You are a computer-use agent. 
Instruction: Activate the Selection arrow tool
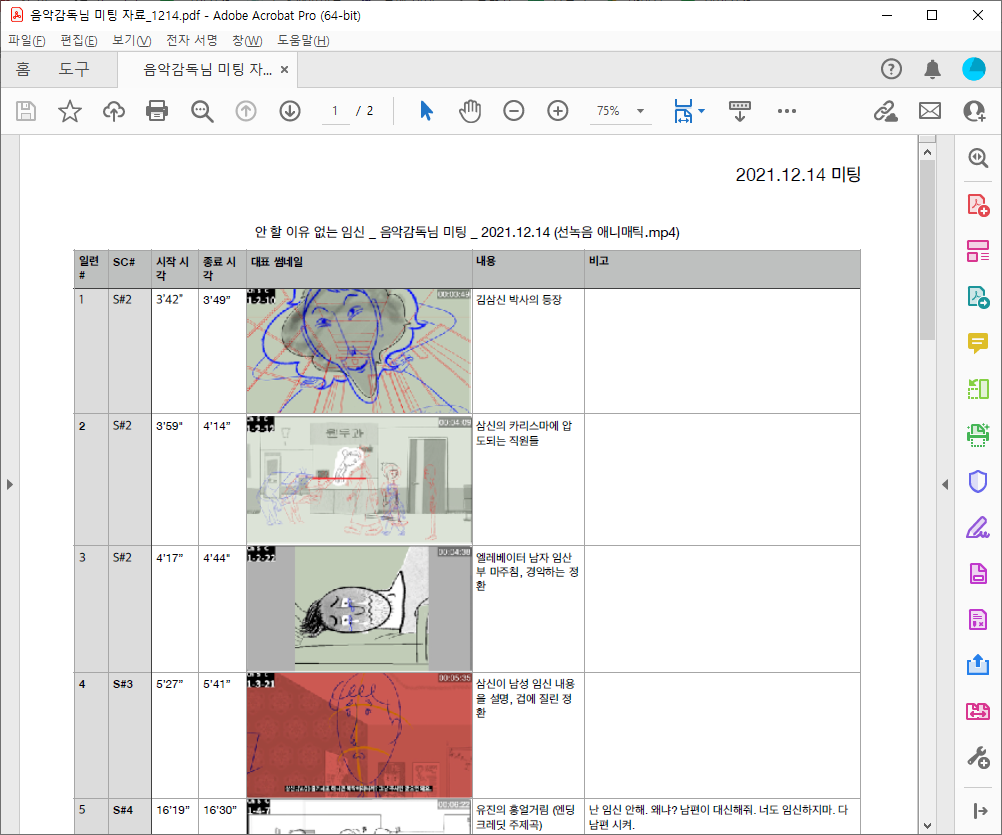[x=426, y=111]
